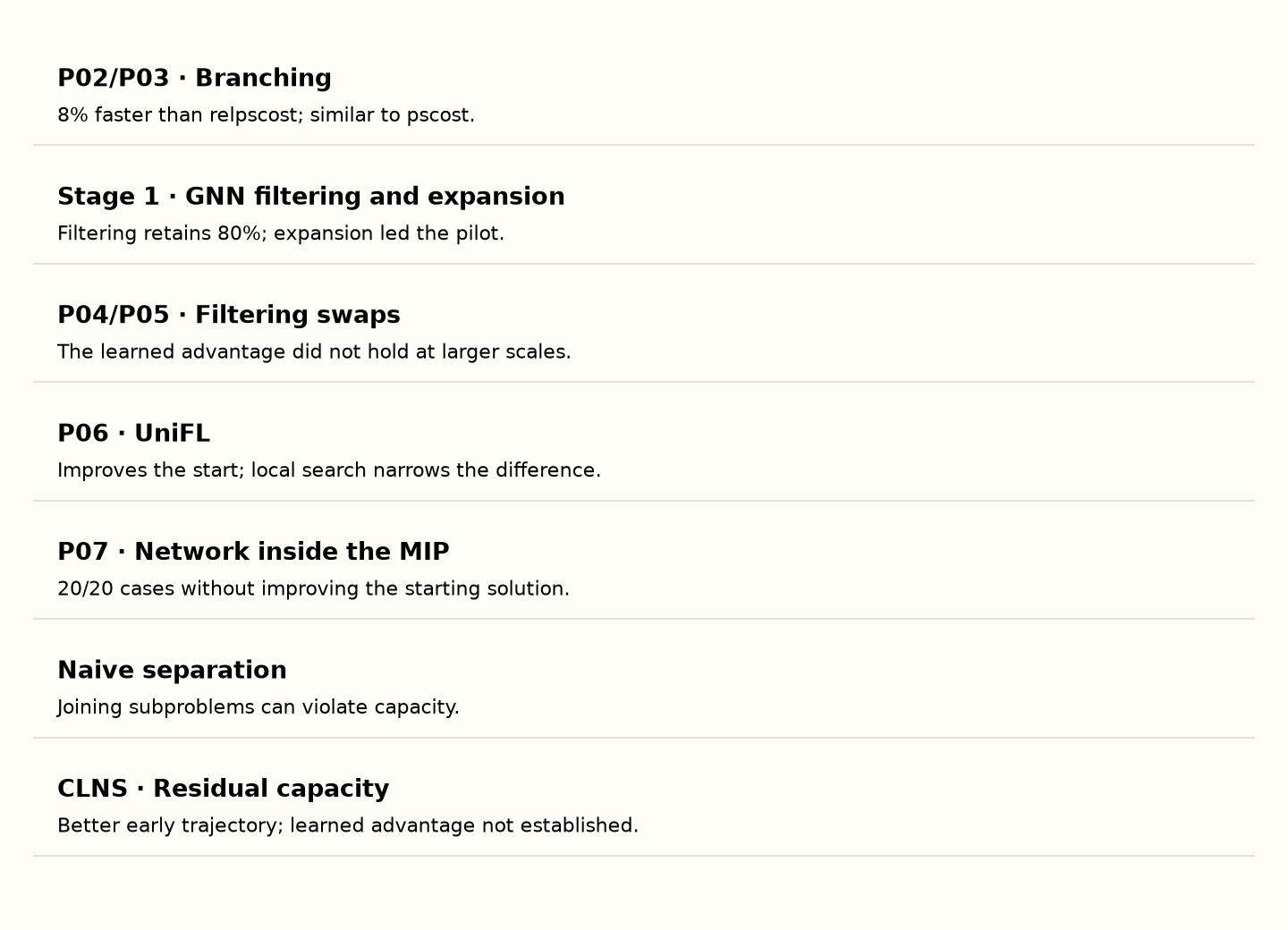Click the word 'UniFL' in the heading

(x=172, y=434)
